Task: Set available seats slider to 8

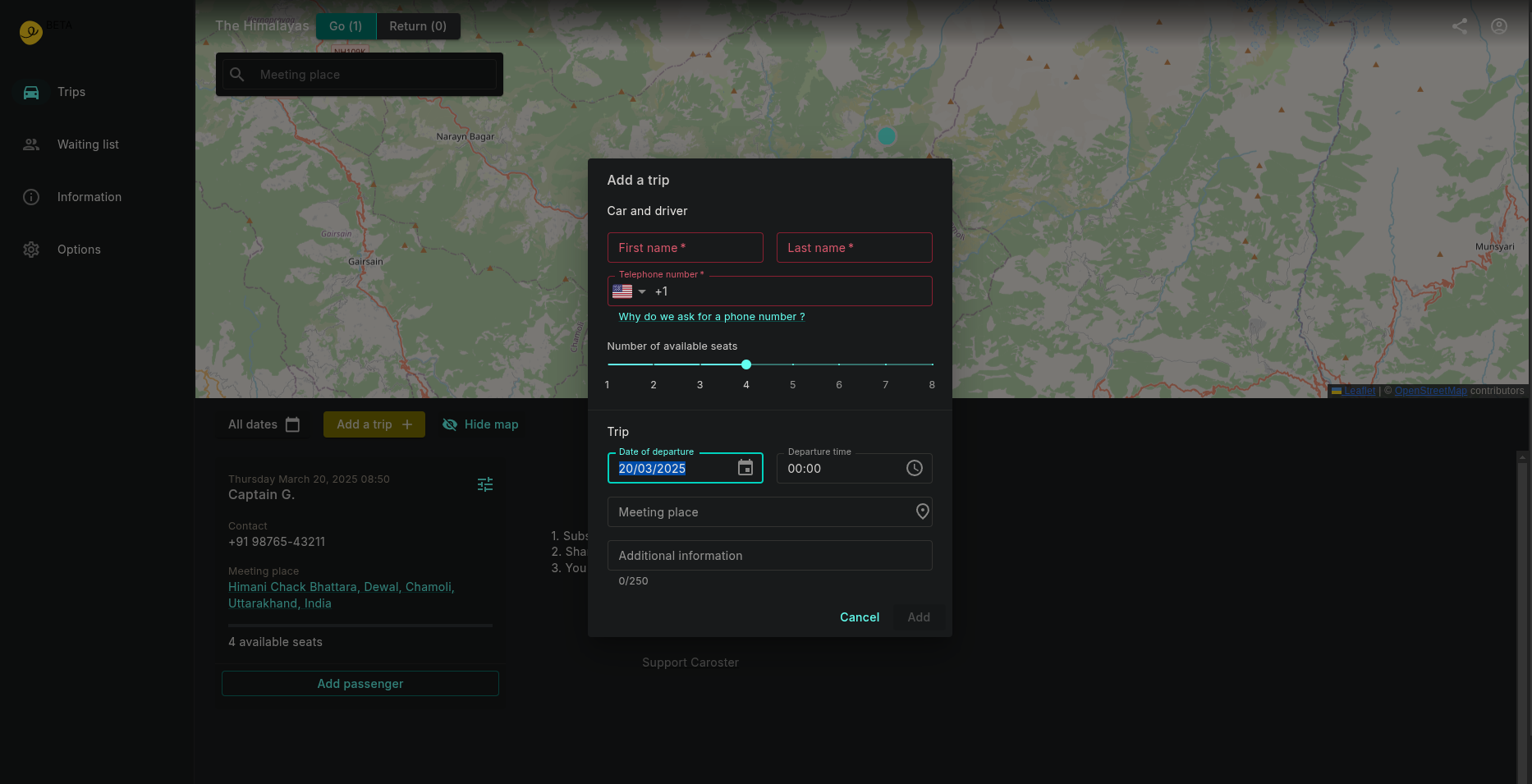Action: tap(932, 364)
